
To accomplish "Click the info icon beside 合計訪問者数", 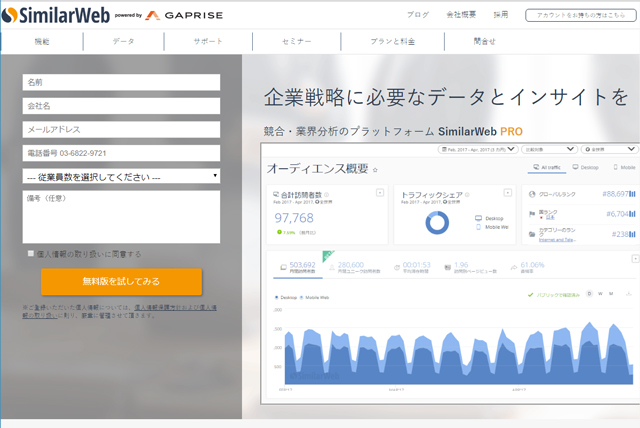I will tap(326, 195).
